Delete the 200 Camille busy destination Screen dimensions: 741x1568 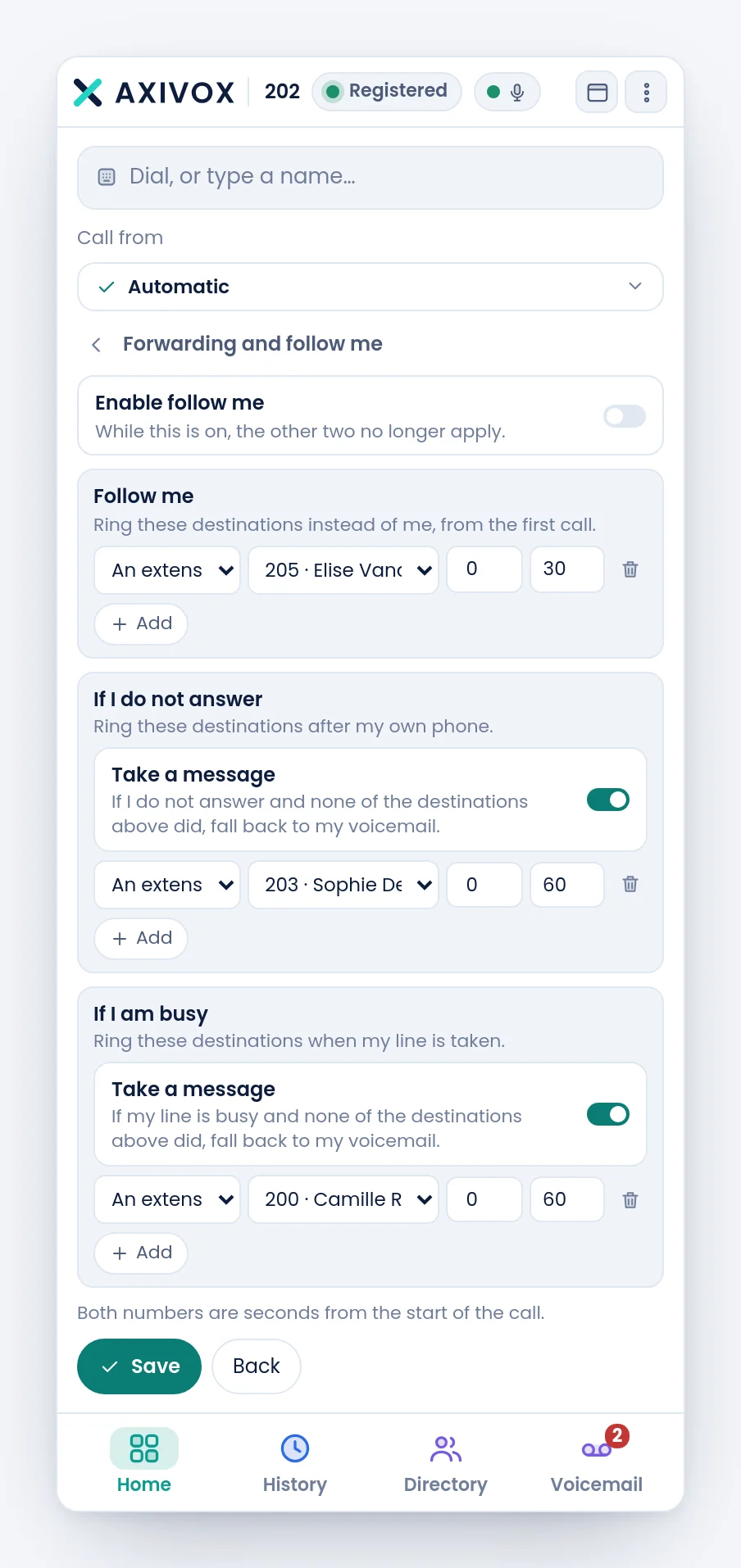630,1200
